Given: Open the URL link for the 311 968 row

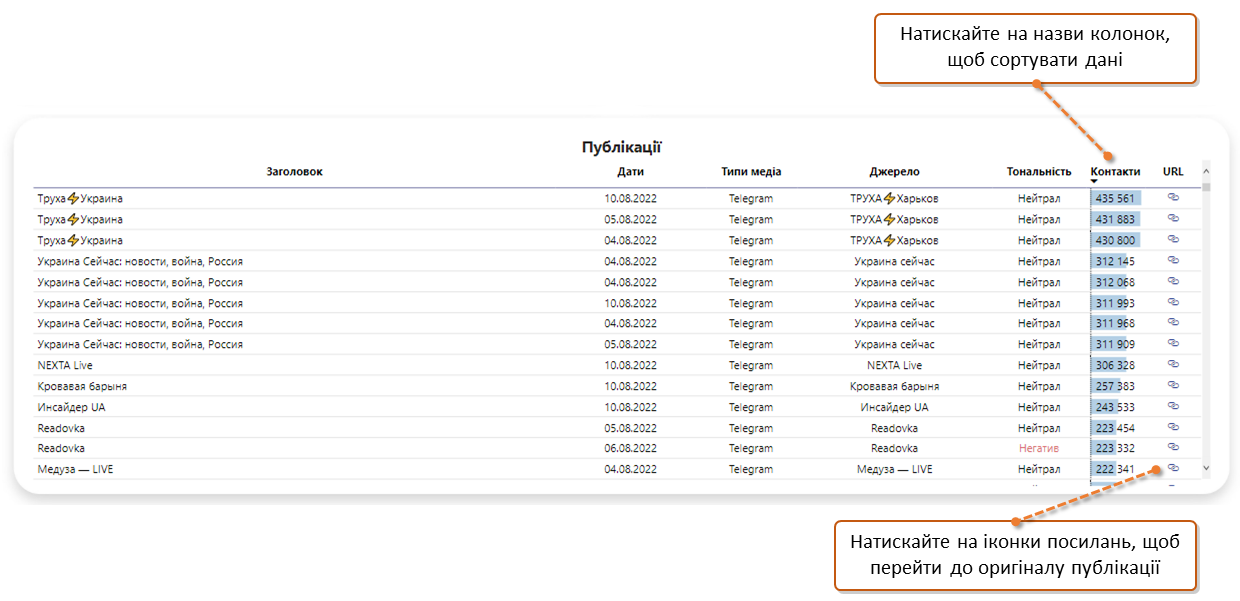Looking at the screenshot, I should coord(1173,323).
